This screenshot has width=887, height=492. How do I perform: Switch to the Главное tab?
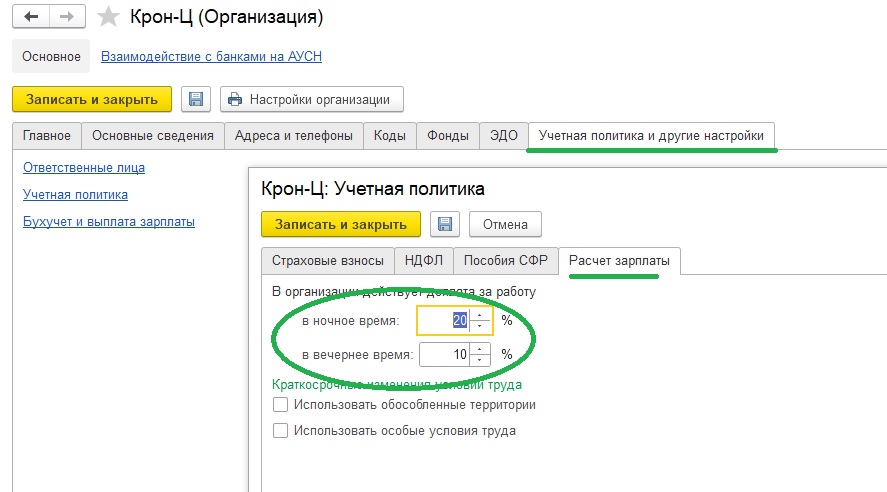[x=47, y=136]
